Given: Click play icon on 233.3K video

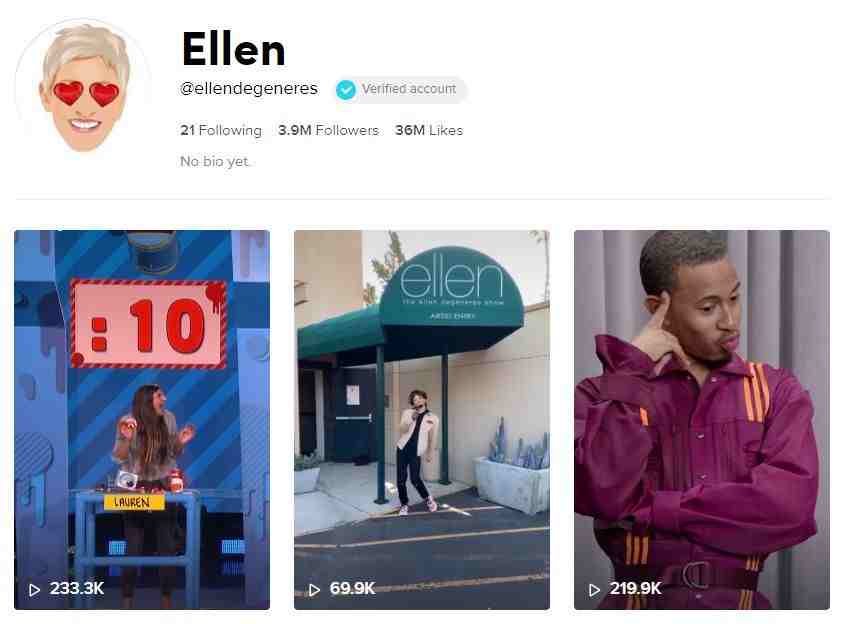Looking at the screenshot, I should pyautogui.click(x=34, y=590).
